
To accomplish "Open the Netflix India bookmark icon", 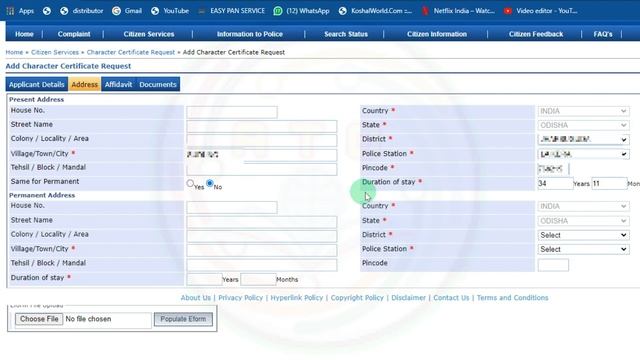I will click(425, 11).
